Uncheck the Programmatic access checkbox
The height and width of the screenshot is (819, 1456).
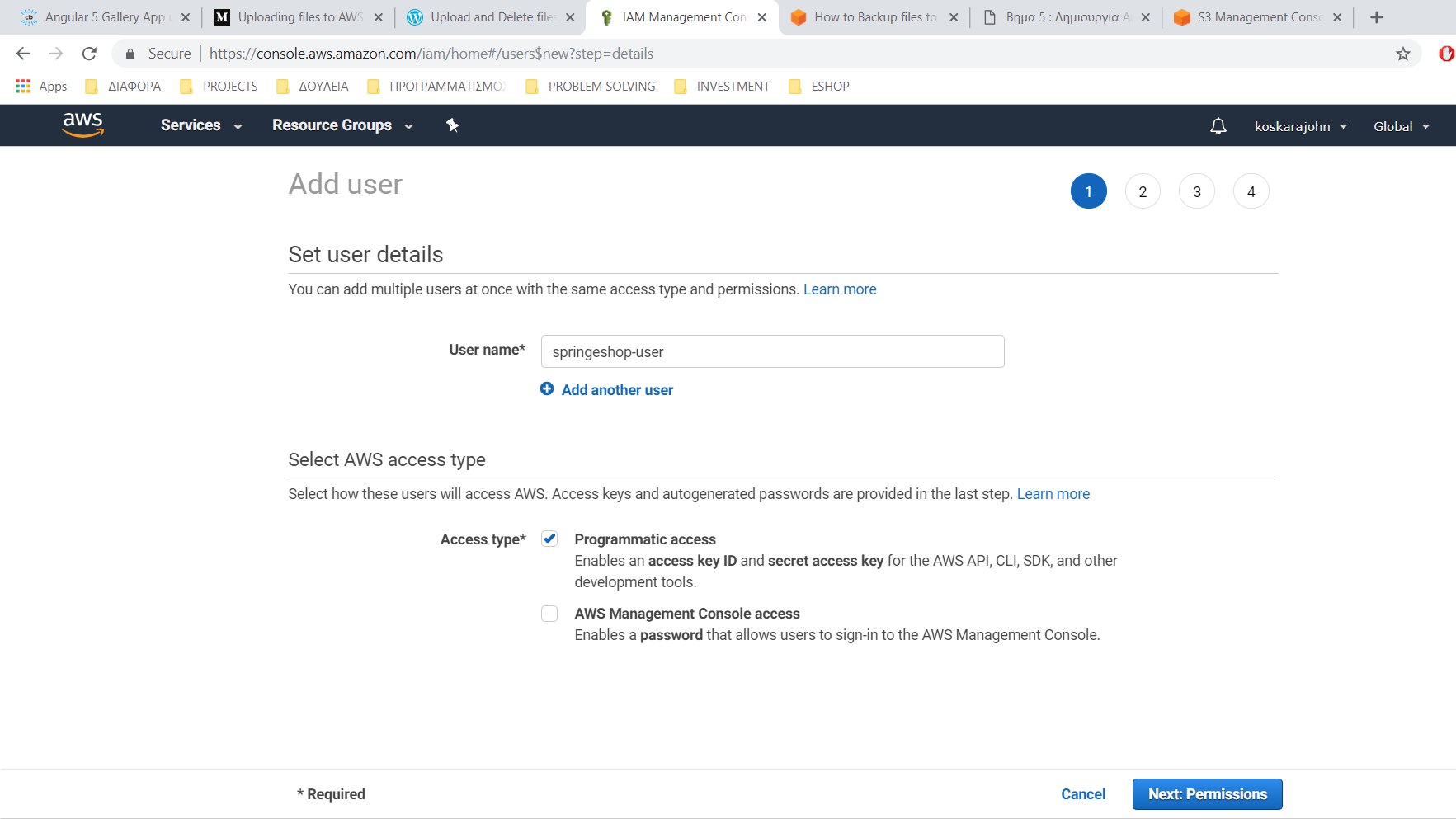click(x=549, y=539)
